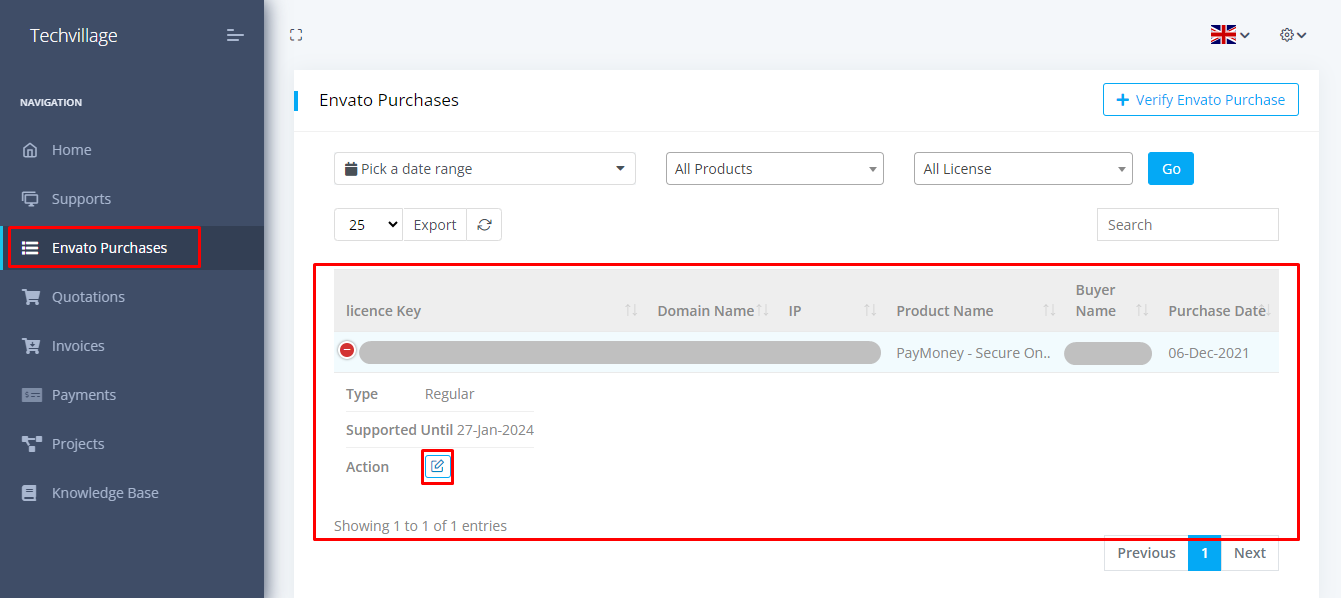Viewport: 1341px width, 598px height.
Task: Click the Home icon in sidebar
Action: click(31, 150)
